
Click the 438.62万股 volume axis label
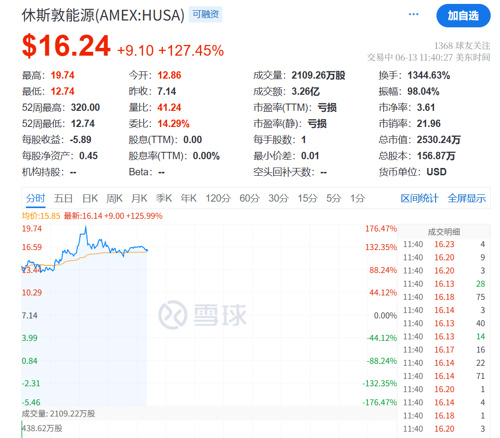(42, 428)
